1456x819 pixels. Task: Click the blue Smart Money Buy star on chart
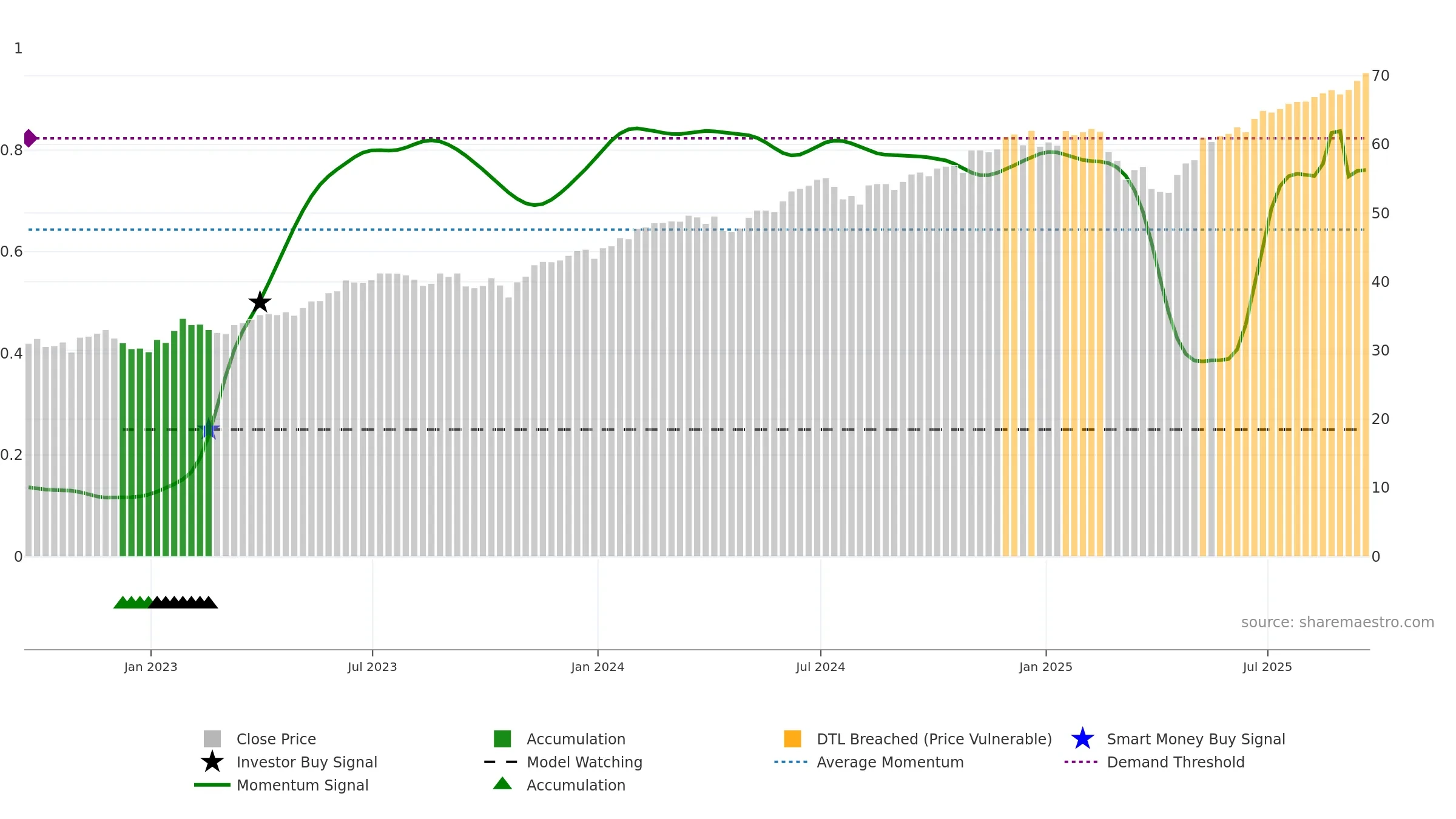coord(209,429)
